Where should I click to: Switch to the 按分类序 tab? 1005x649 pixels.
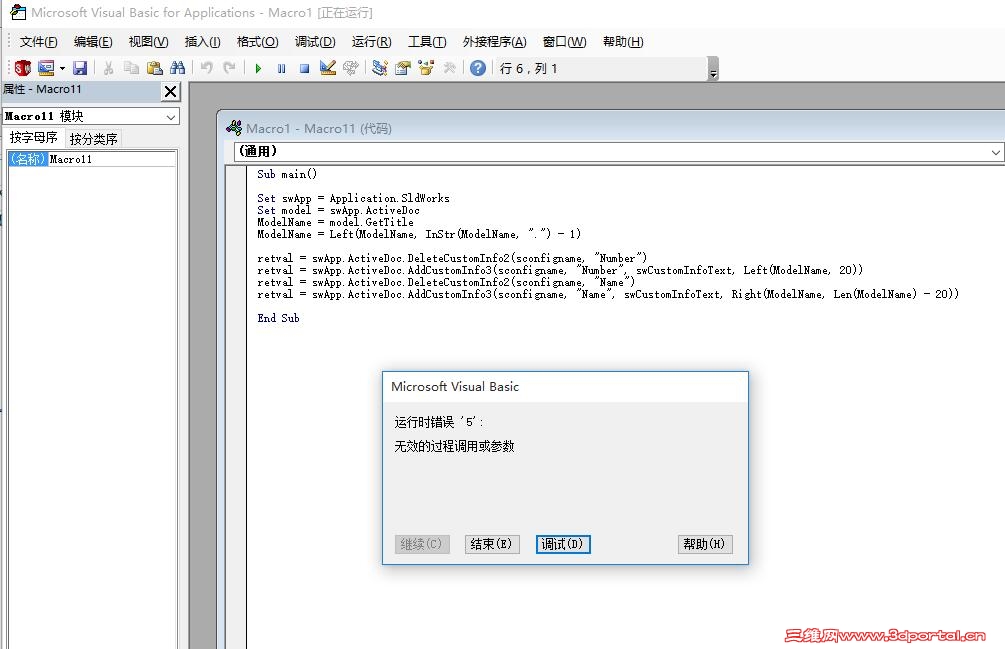[93, 138]
